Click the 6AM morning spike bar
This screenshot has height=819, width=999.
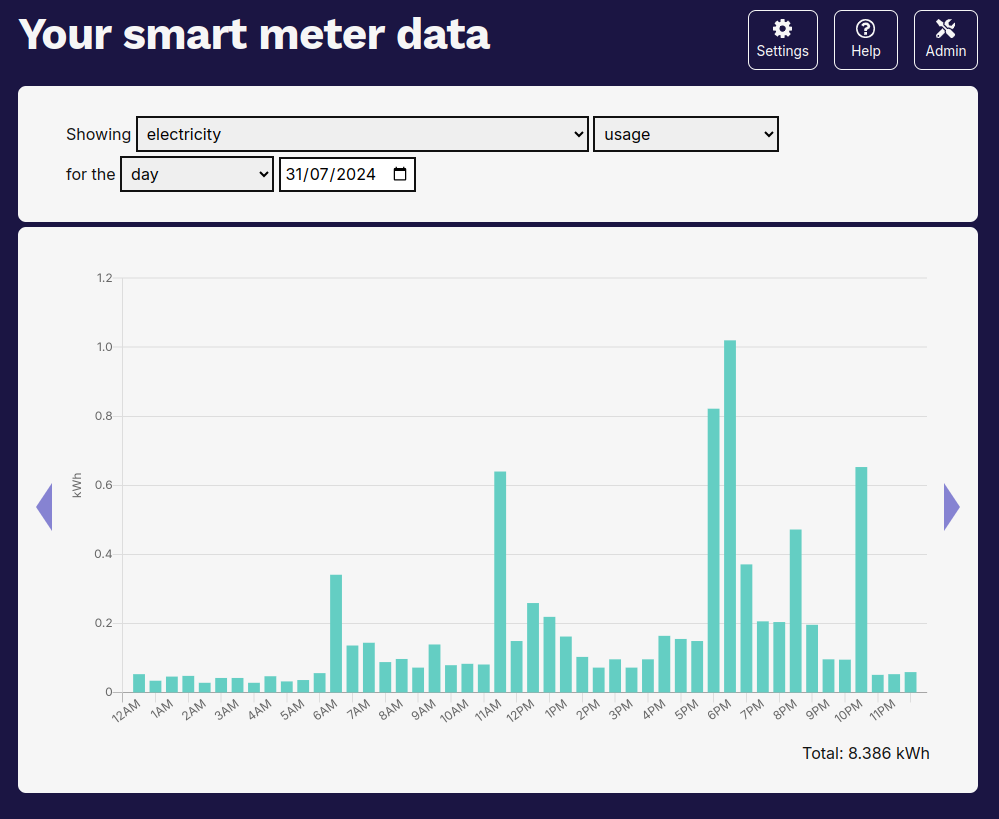(336, 633)
